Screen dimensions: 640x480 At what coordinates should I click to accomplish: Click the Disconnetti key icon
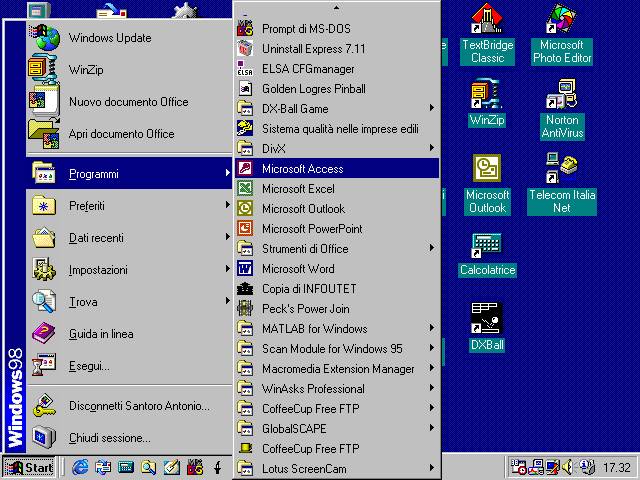click(44, 405)
